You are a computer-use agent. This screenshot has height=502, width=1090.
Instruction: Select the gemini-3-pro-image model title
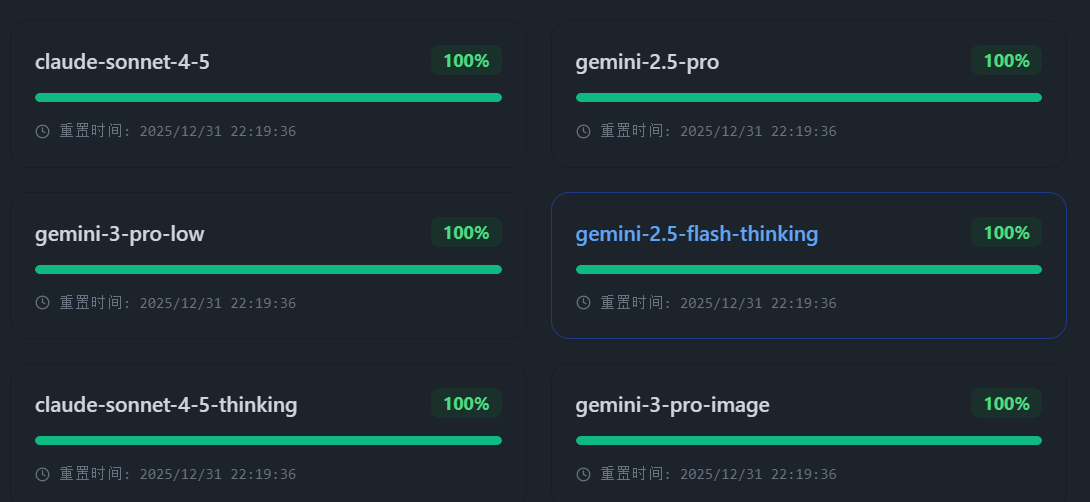672,405
